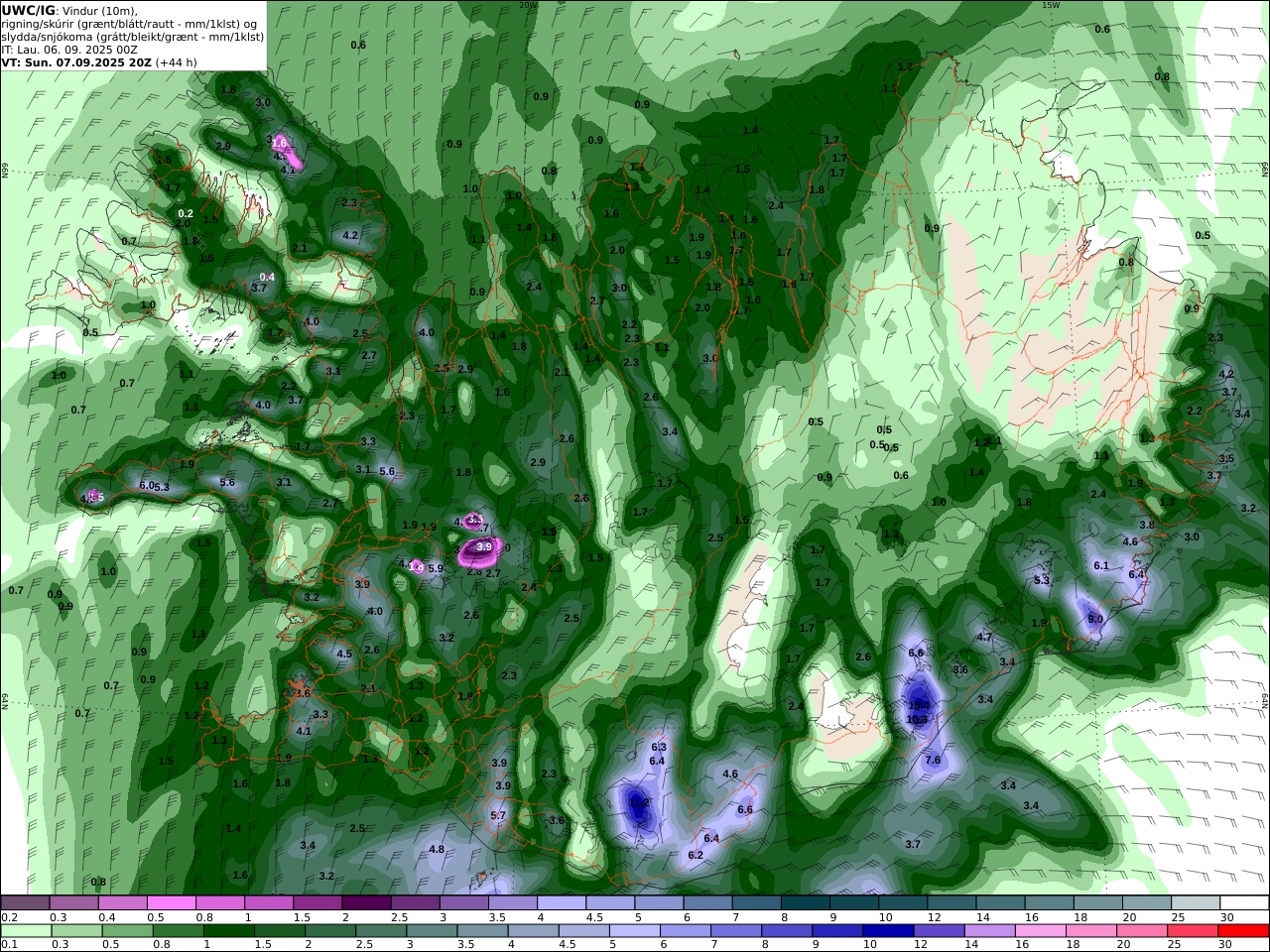Image resolution: width=1270 pixels, height=952 pixels.
Task: Click the snow scale 0.2 dark mauve swatch
Action: point(25,903)
